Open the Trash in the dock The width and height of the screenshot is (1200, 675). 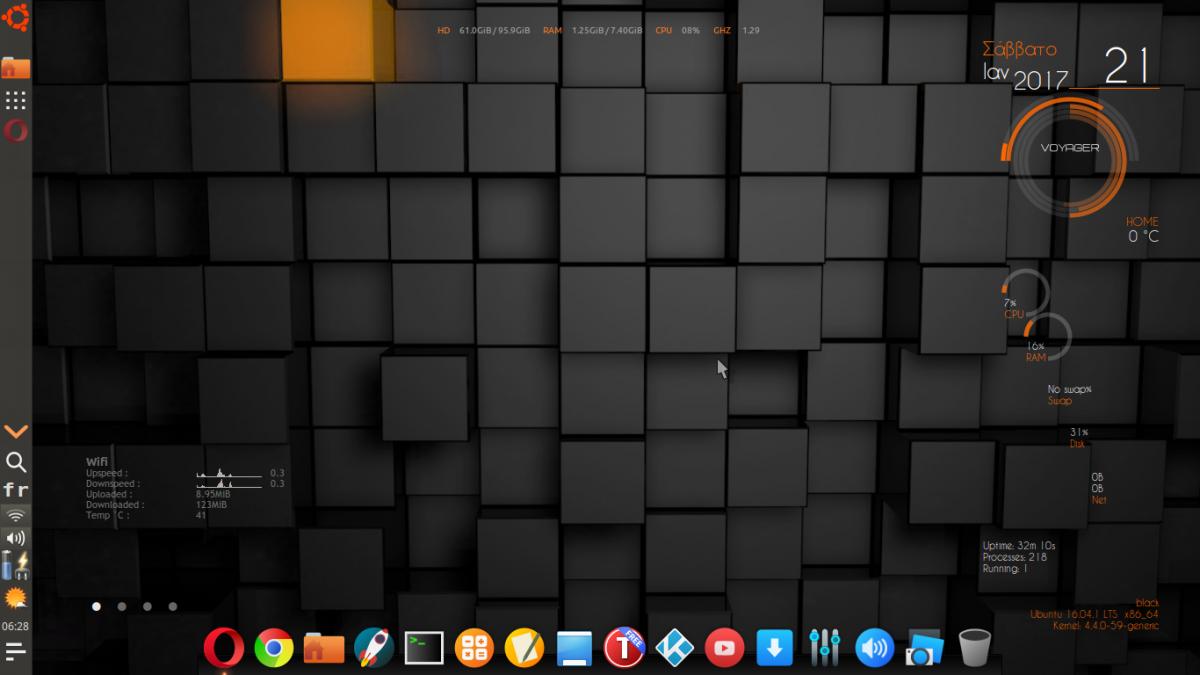(x=975, y=648)
